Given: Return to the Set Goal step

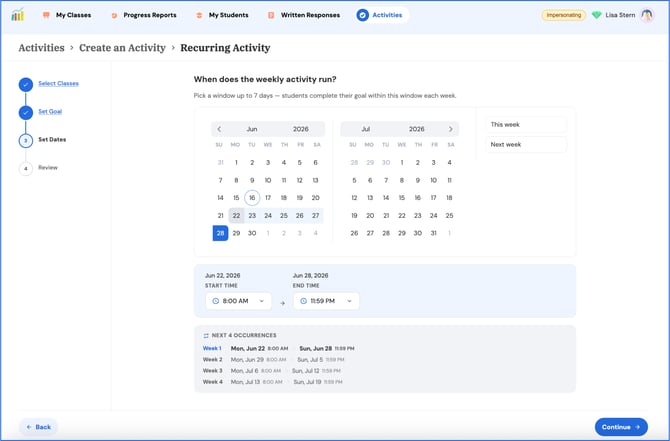Looking at the screenshot, I should click(x=50, y=112).
